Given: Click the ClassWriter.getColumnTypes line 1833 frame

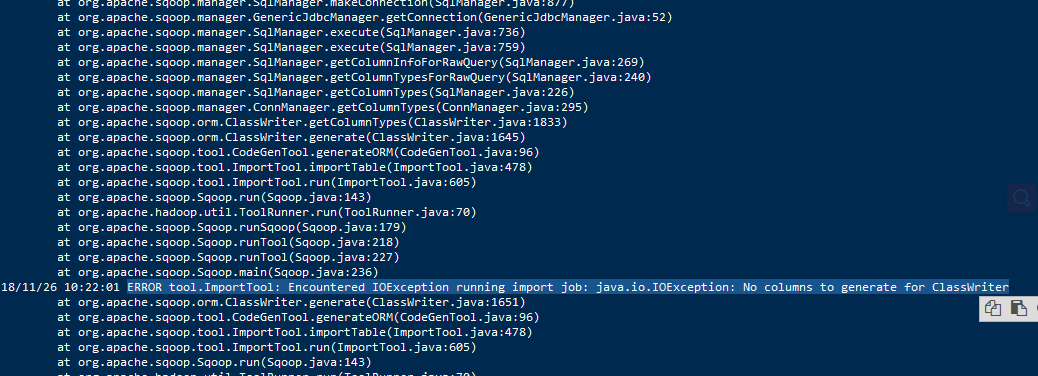Looking at the screenshot, I should 312,122.
